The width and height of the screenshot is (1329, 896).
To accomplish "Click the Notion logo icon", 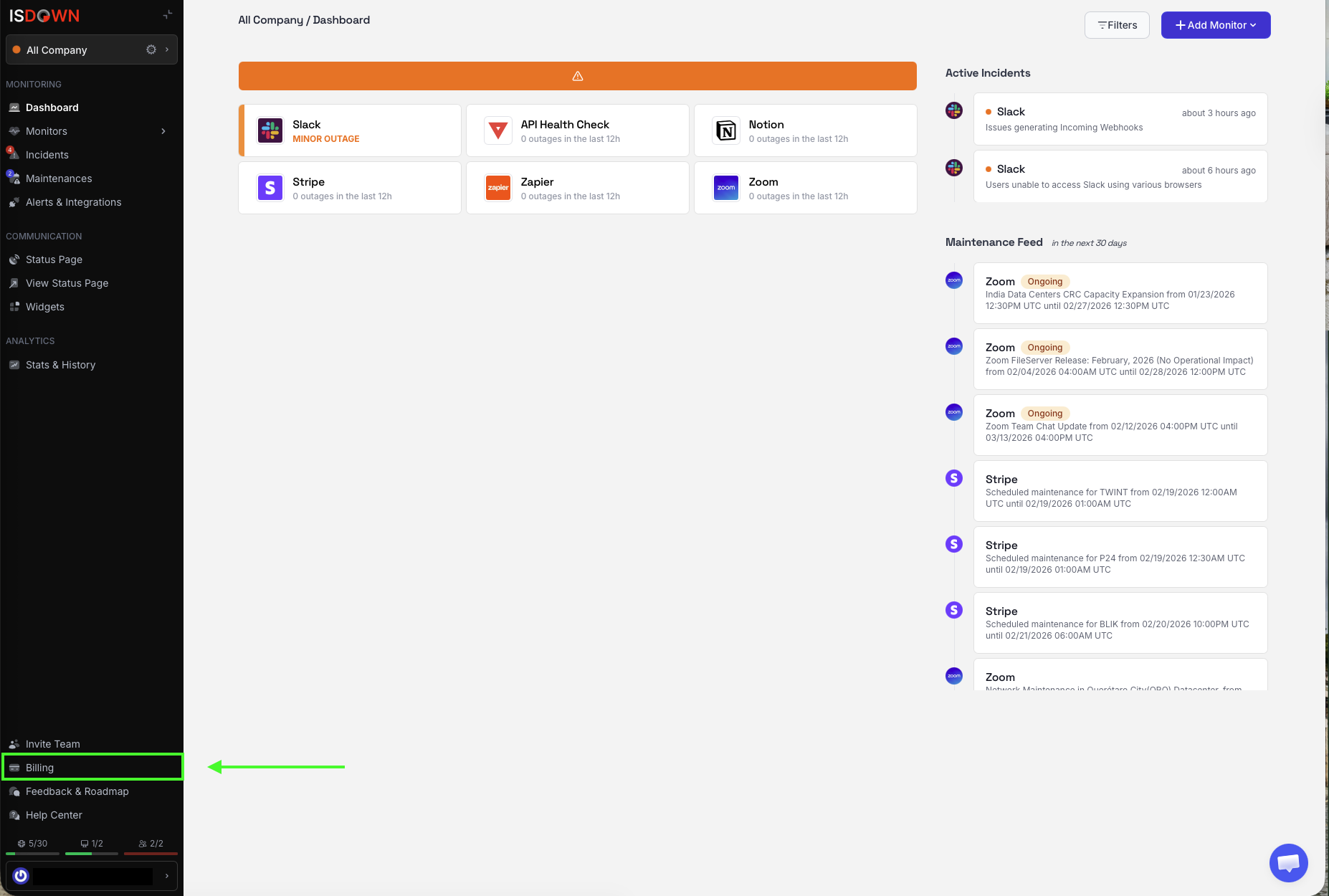I will [x=726, y=130].
